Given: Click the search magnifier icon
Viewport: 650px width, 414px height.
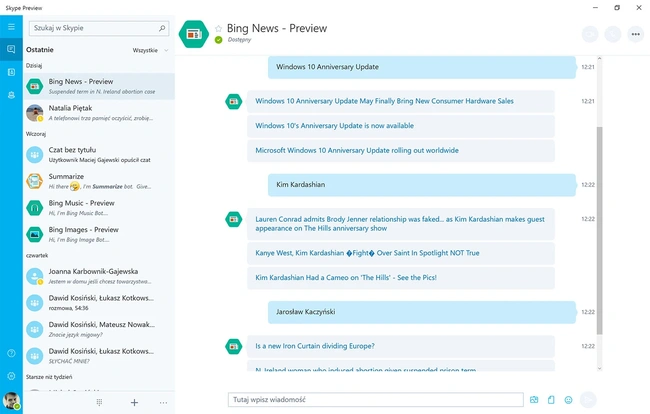Looking at the screenshot, I should (x=162, y=28).
